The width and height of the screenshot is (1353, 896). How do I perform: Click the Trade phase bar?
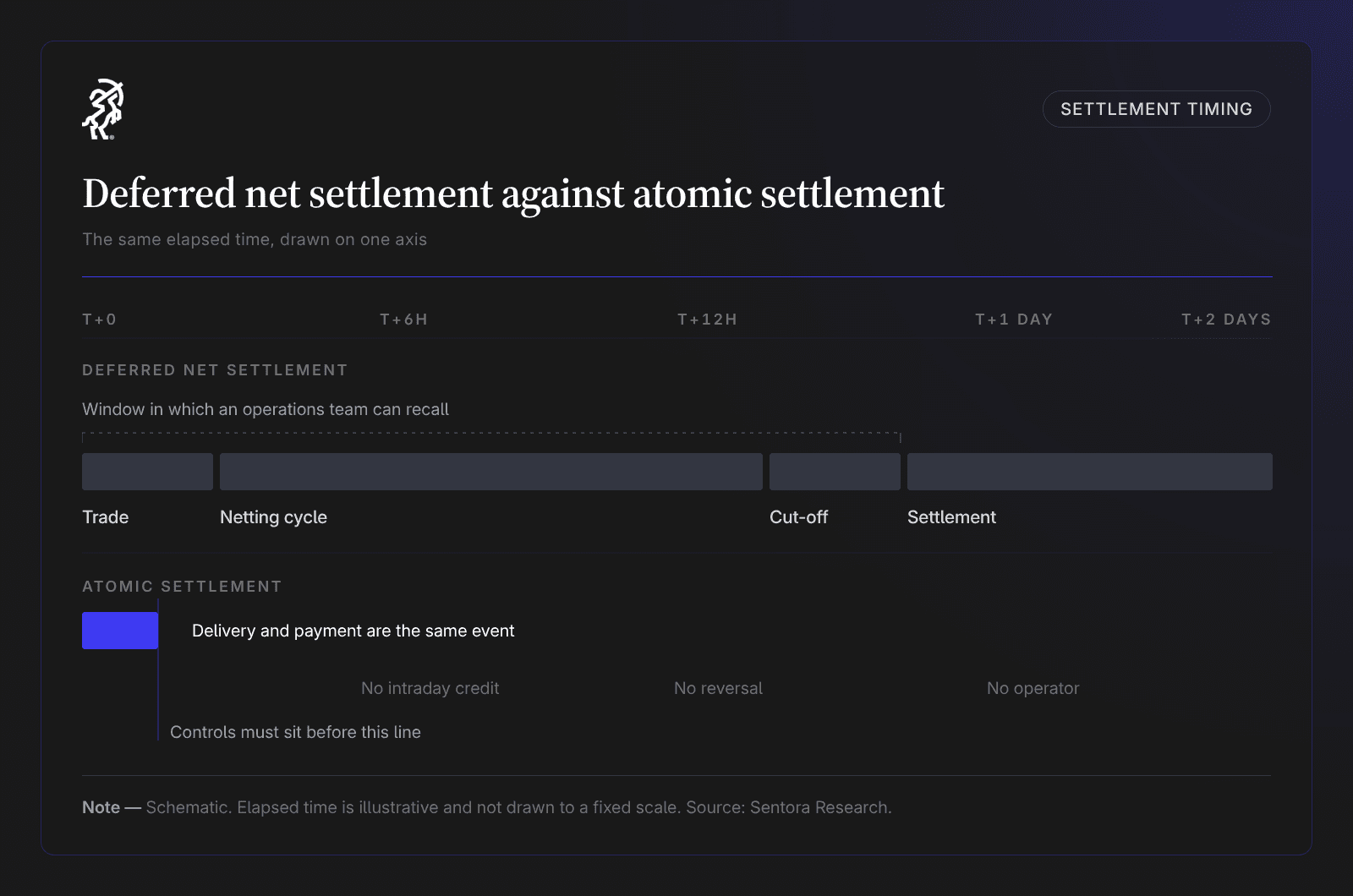coord(147,472)
